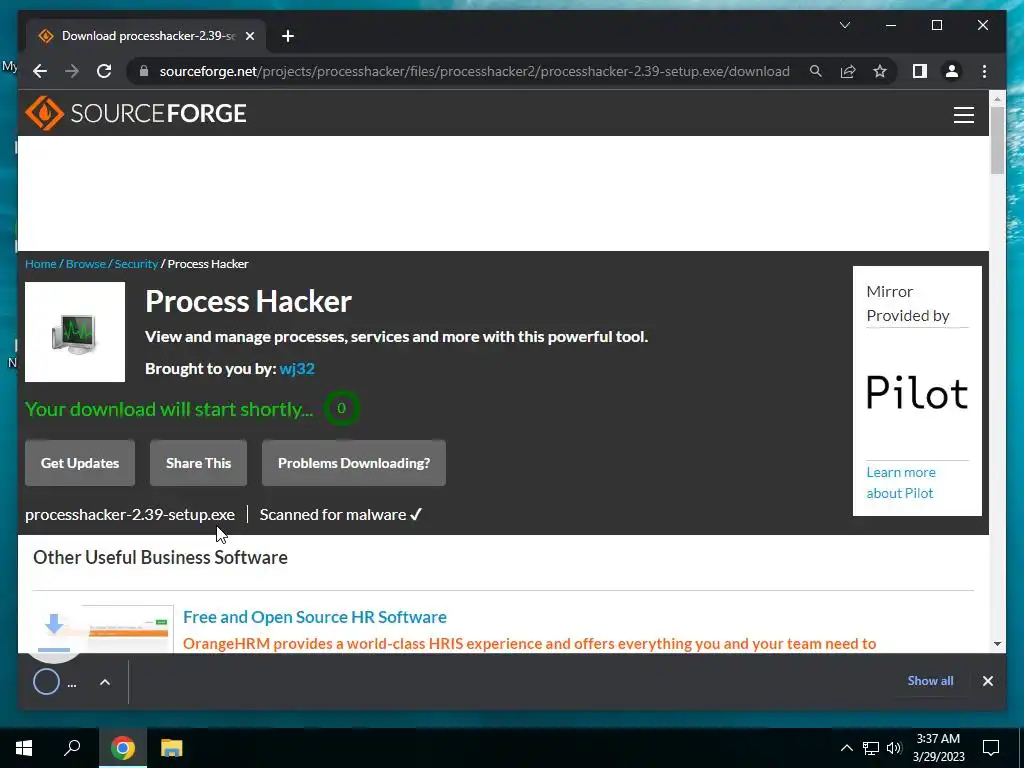Open Free and Open Source HR Software
This screenshot has width=1024, height=768.
click(x=315, y=617)
